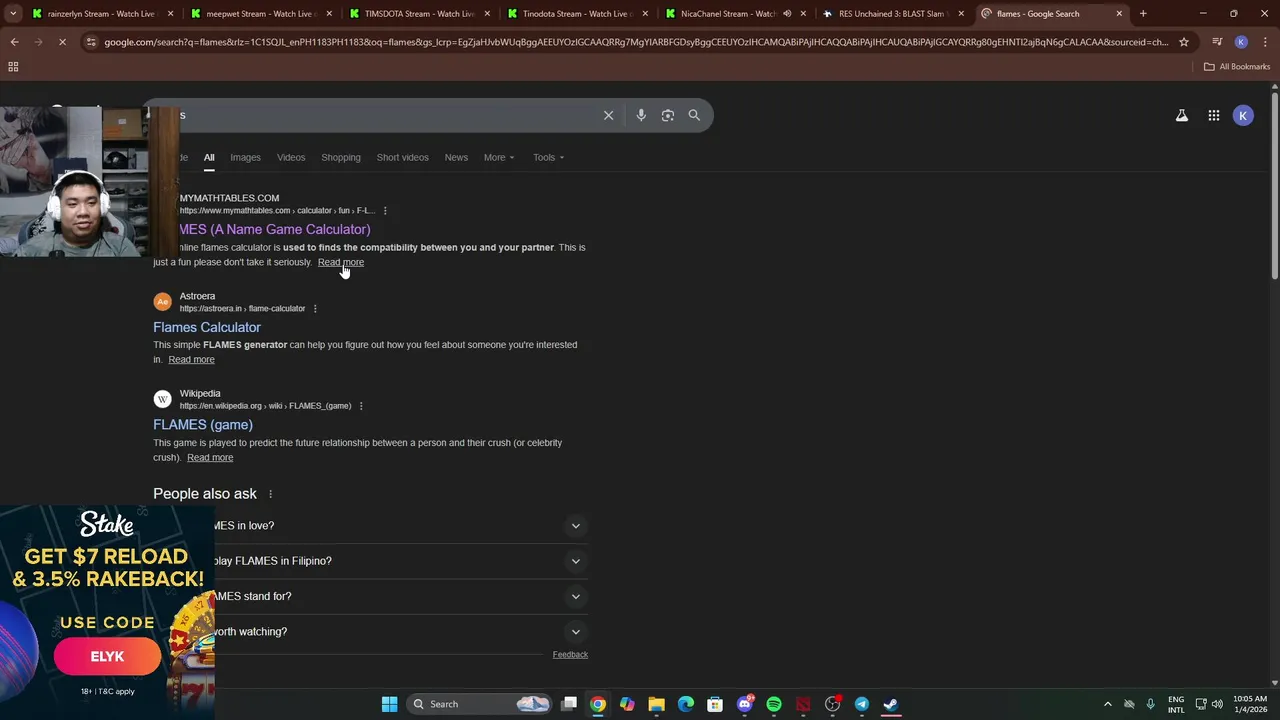Open new browser tab with plus
The width and height of the screenshot is (1280, 720).
(1143, 14)
